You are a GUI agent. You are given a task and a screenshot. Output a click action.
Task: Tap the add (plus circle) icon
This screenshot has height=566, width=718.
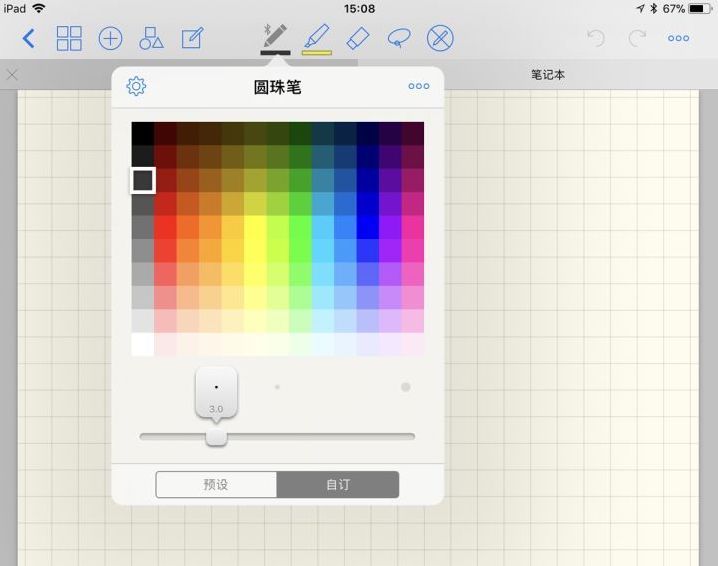(x=110, y=38)
